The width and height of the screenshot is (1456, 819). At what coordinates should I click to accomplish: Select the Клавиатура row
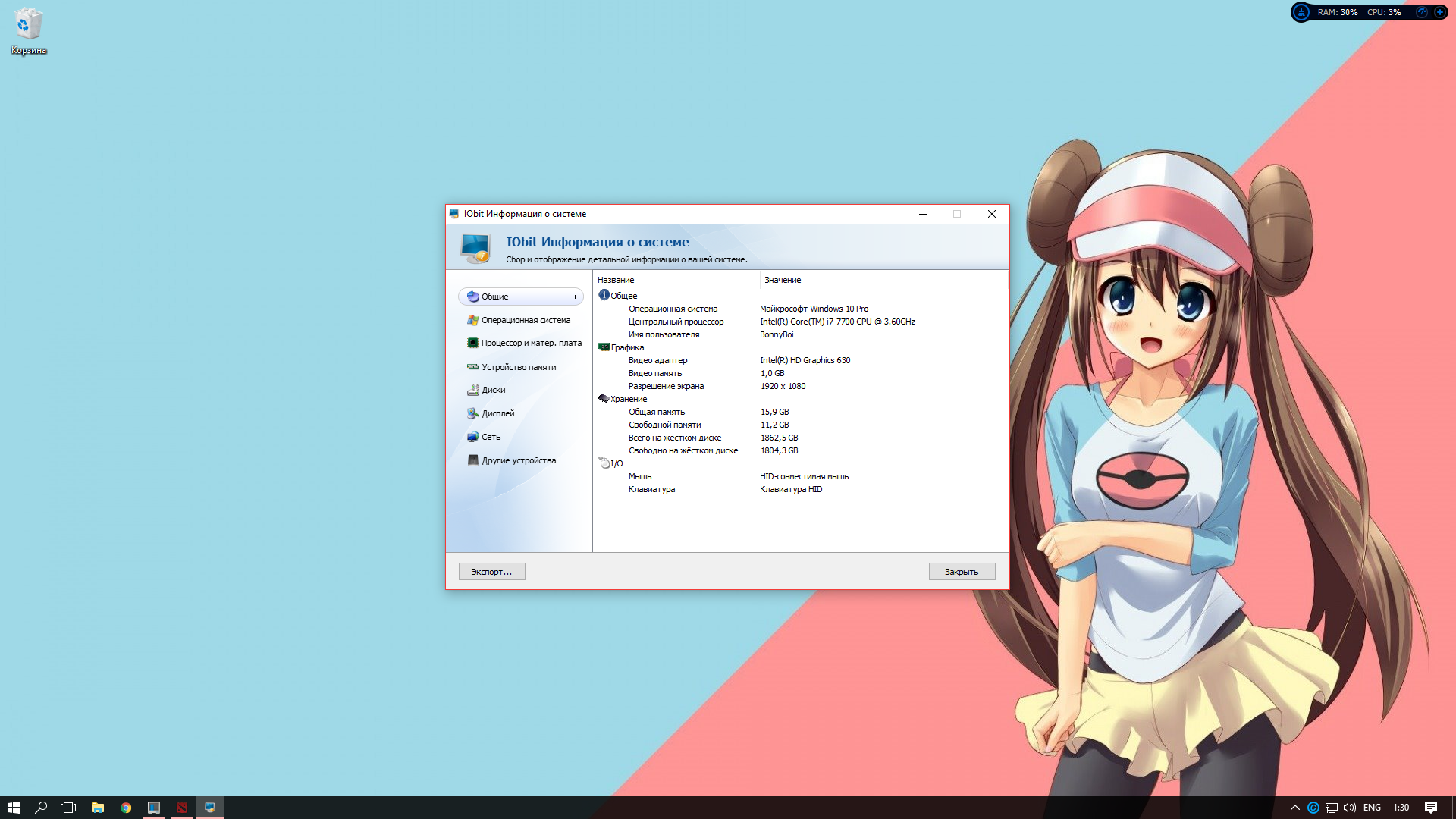click(801, 489)
